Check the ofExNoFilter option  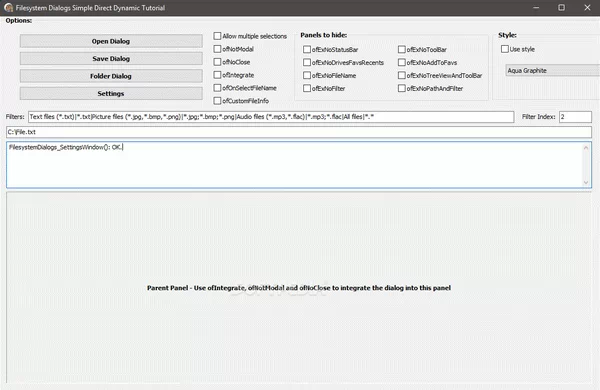click(307, 88)
